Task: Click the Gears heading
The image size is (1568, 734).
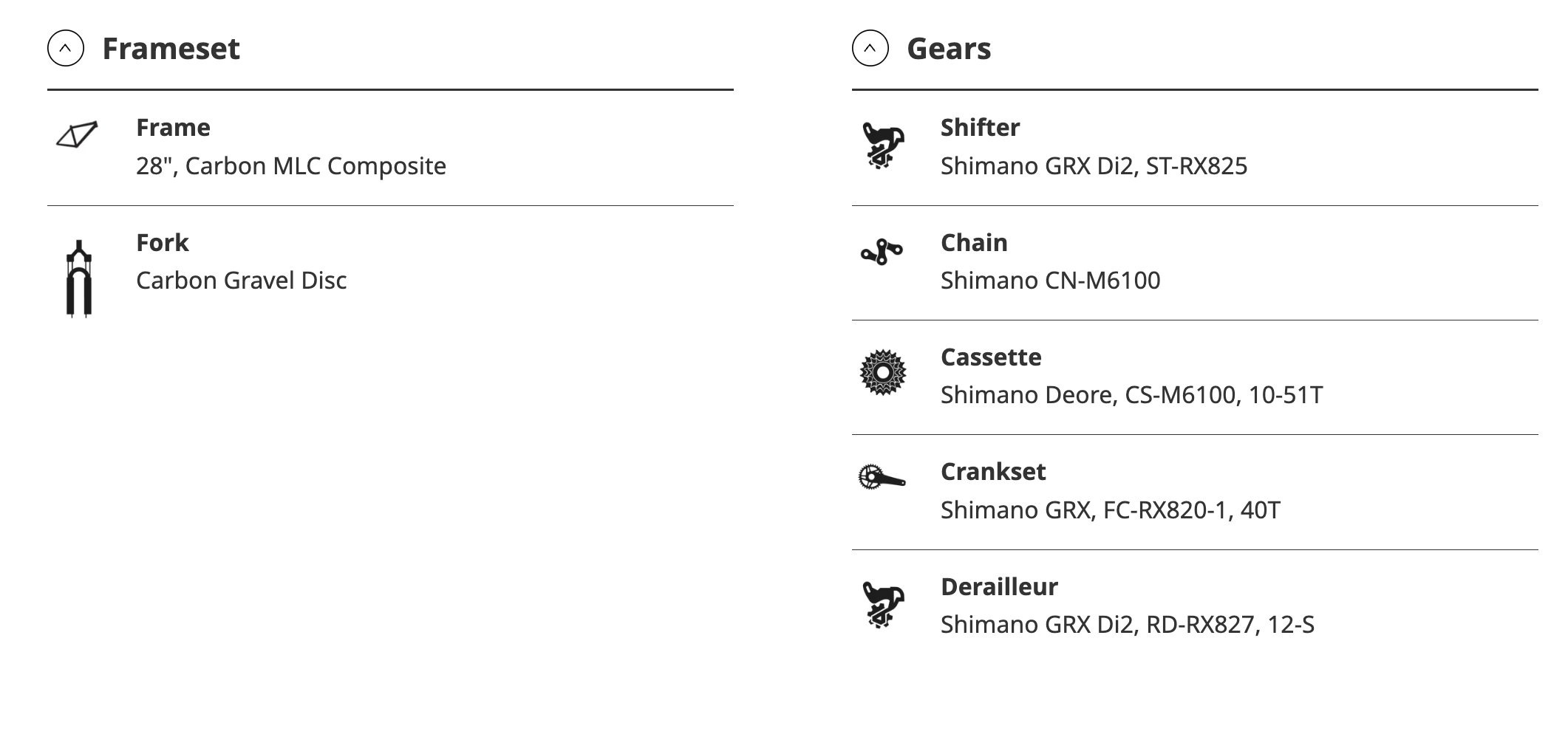Action: [949, 49]
